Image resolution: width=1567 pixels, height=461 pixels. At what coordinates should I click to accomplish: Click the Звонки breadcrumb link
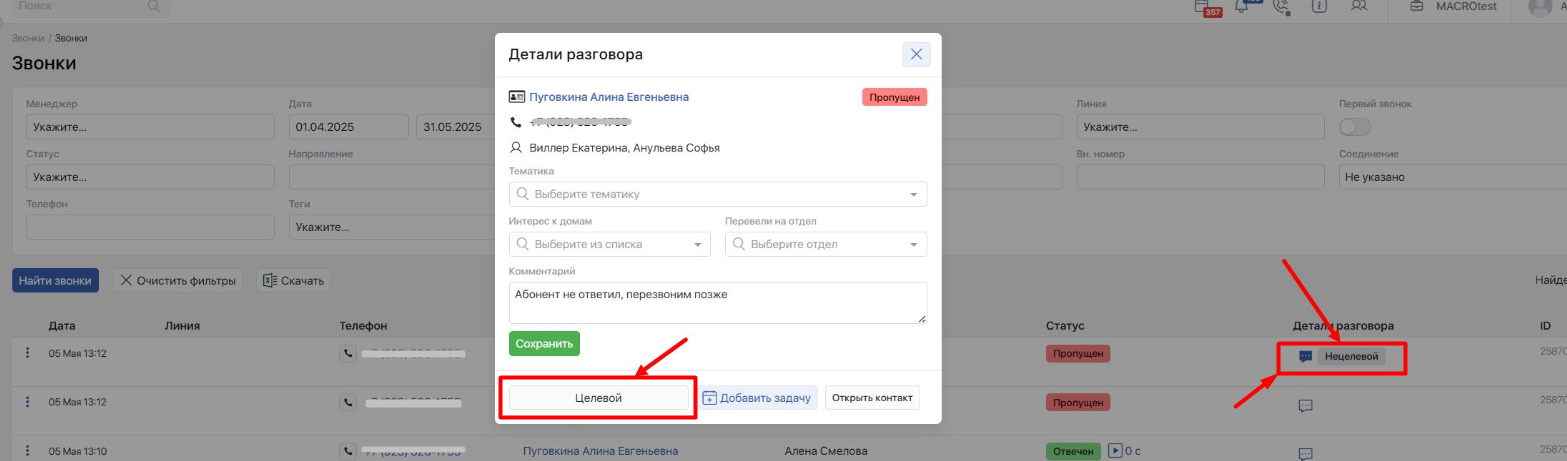[x=27, y=38]
